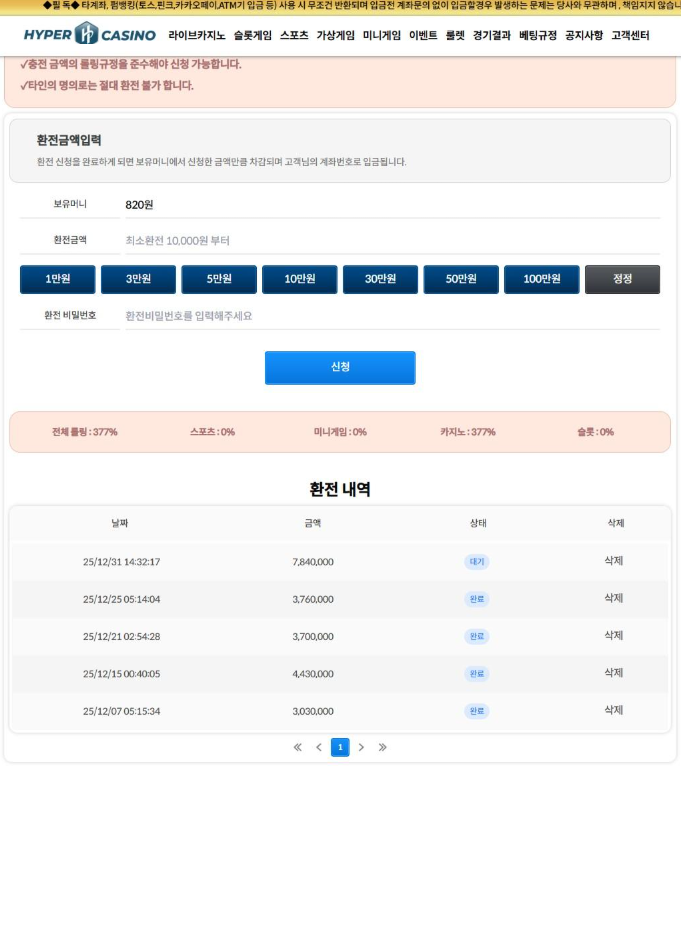Image resolution: width=681 pixels, height=949 pixels.
Task: Choose the 100만원 amount button
Action: (541, 279)
